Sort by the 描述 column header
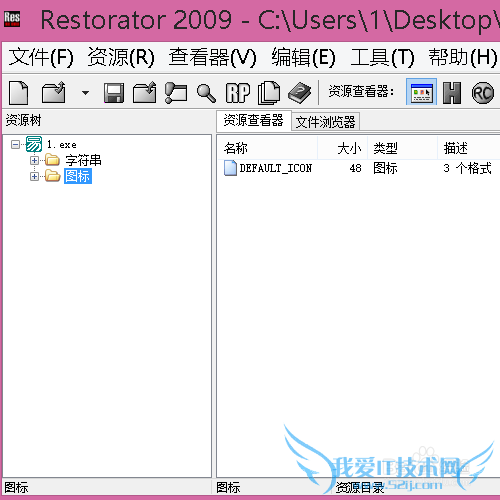500x500 pixels. (x=469, y=148)
